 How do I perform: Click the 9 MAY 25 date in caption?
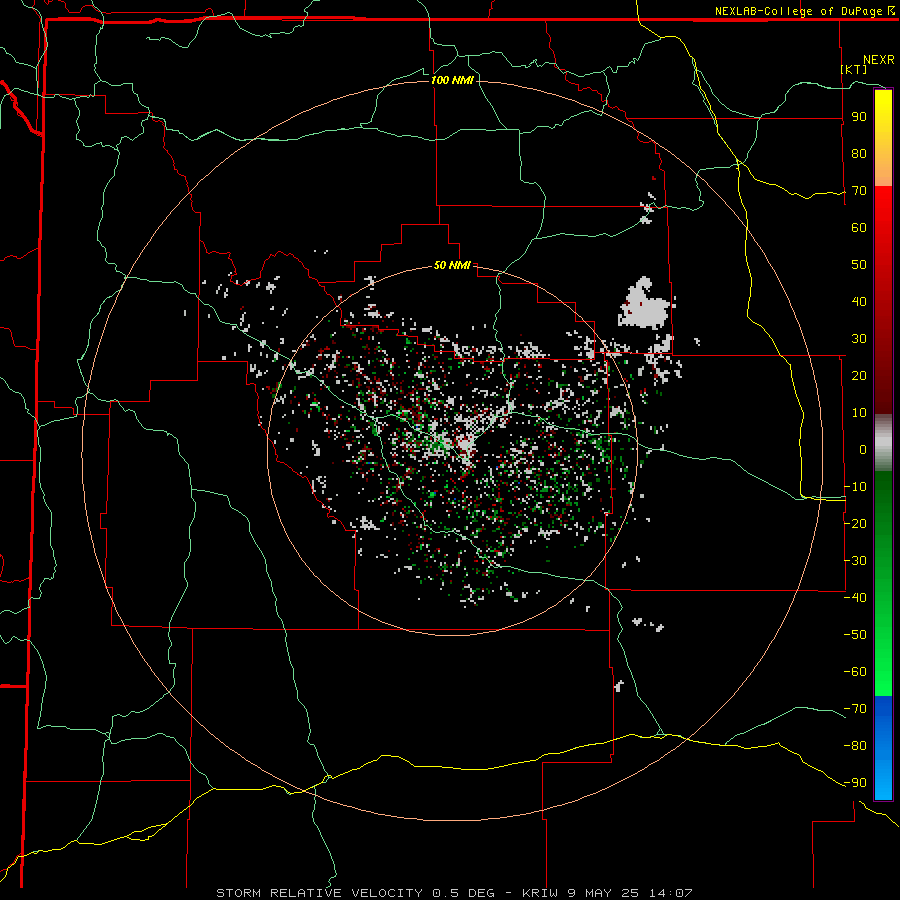click(x=603, y=893)
